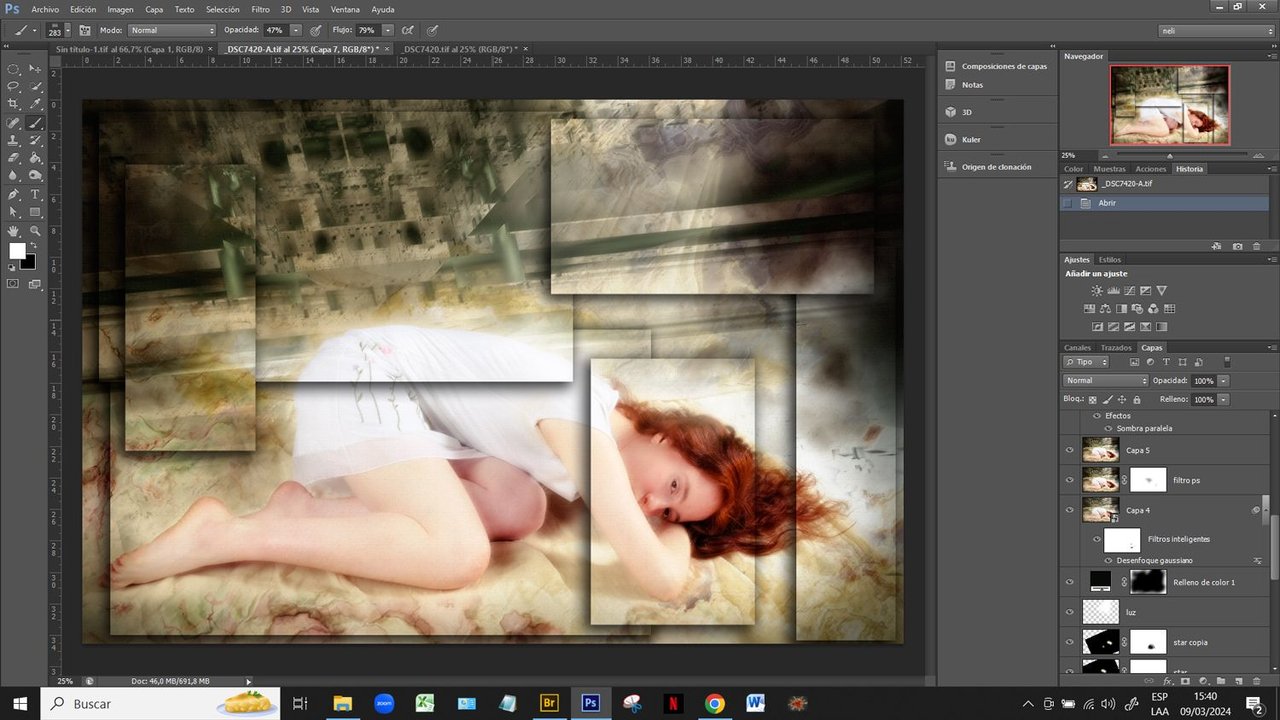Click the Navigator preview thumbnail
The image size is (1280, 720).
[1169, 105]
